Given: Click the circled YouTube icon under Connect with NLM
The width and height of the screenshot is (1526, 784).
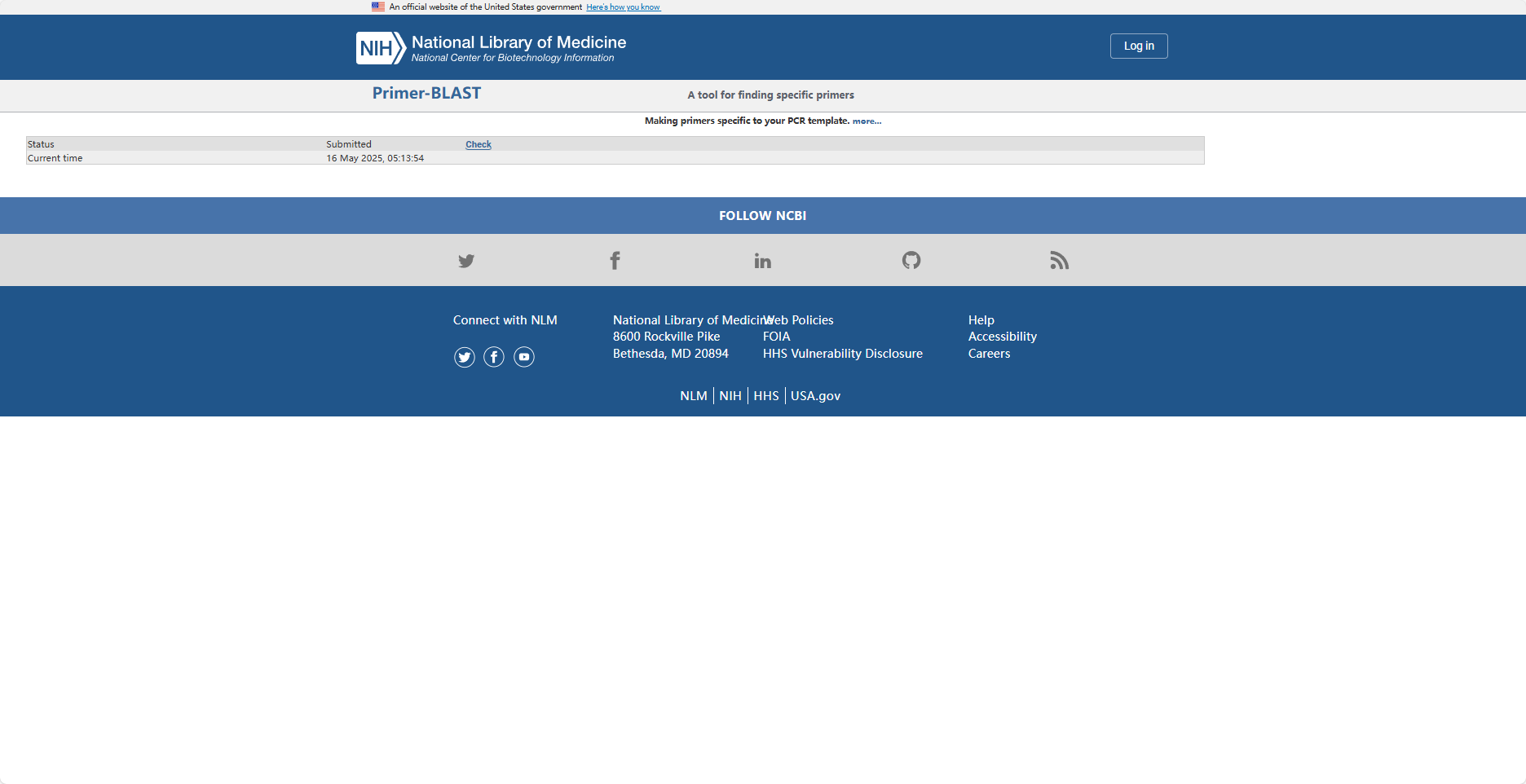Looking at the screenshot, I should (524, 357).
